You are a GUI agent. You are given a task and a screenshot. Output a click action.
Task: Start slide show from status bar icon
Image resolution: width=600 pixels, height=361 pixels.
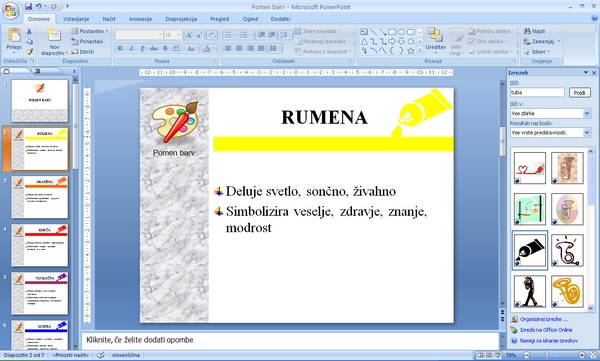[497, 355]
